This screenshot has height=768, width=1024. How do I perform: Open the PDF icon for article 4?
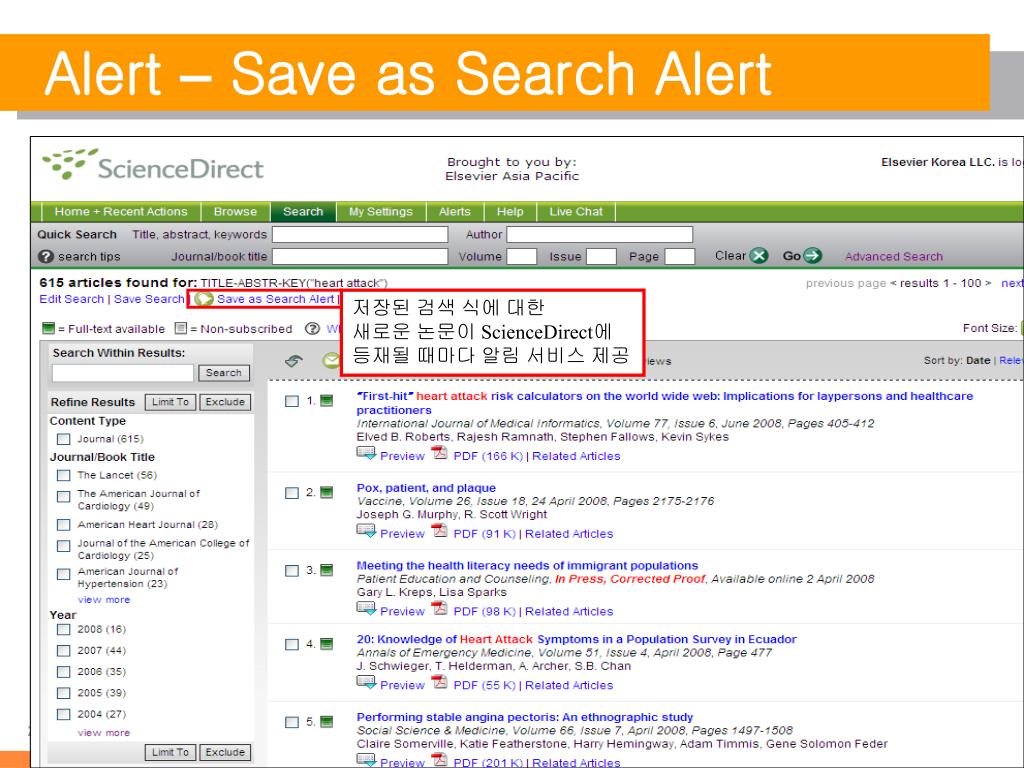pyautogui.click(x=440, y=682)
